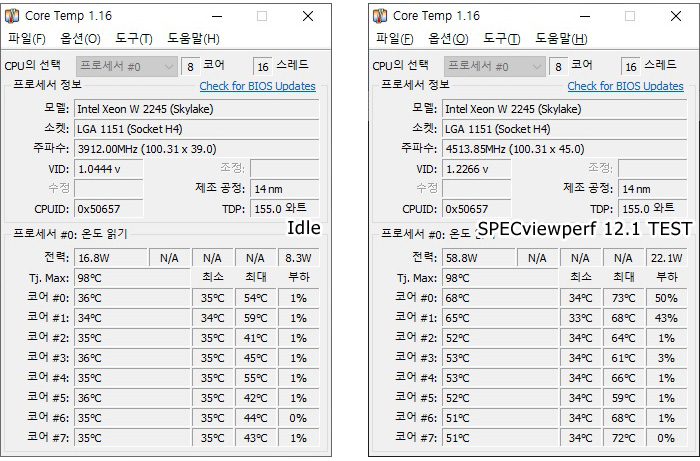Click Tj. Max 98°C in right window
Viewport: 700px width, 461px height.
500,278
